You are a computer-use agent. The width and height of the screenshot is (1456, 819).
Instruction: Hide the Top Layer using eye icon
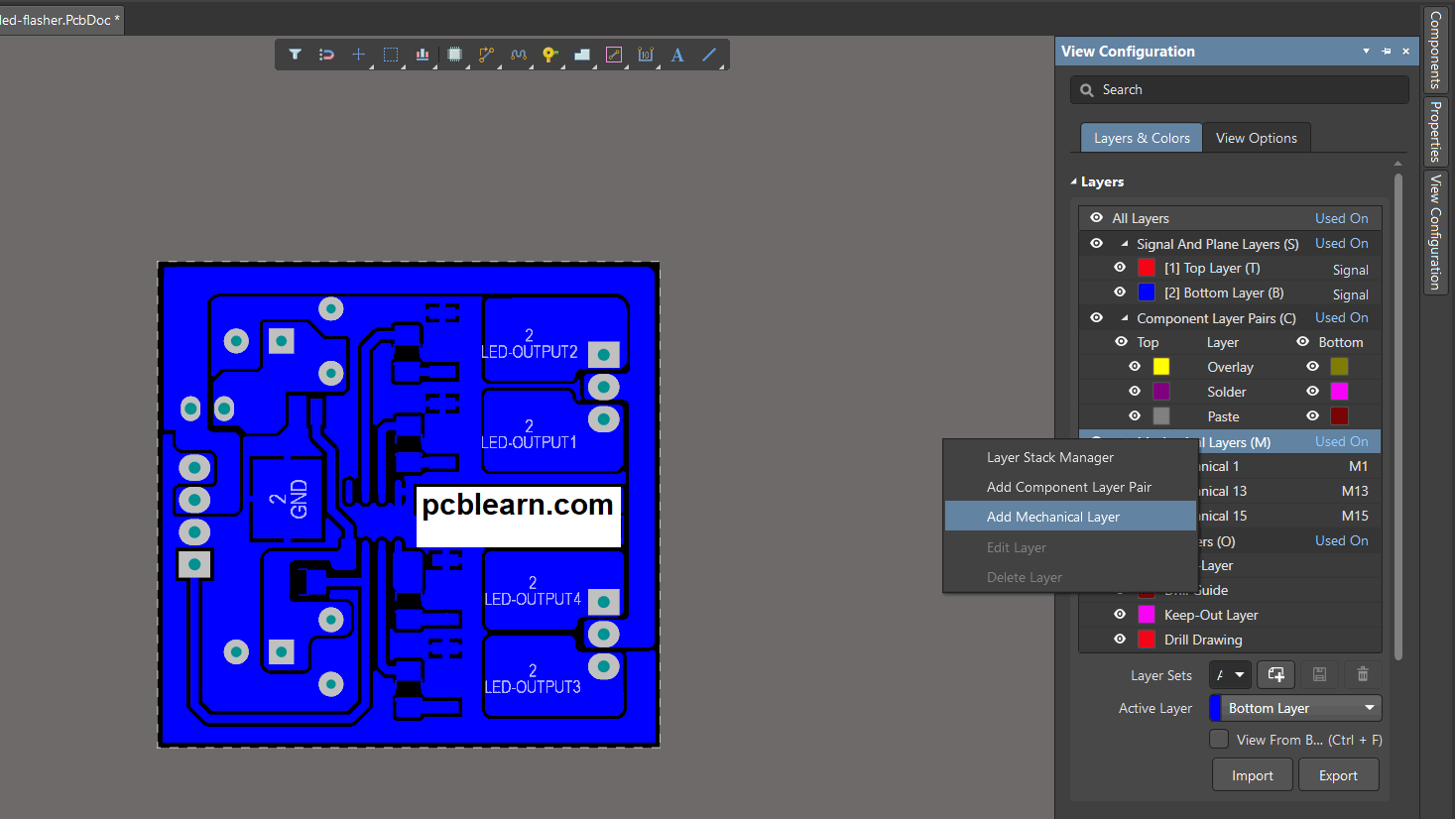click(1120, 268)
